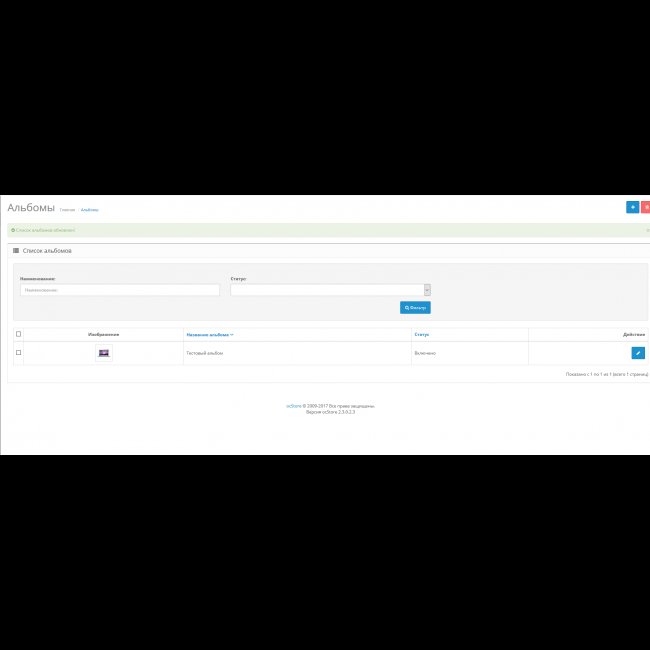This screenshot has height=650, width=650.
Task: Click the Тестовый альбом name cell
Action: (x=204, y=353)
